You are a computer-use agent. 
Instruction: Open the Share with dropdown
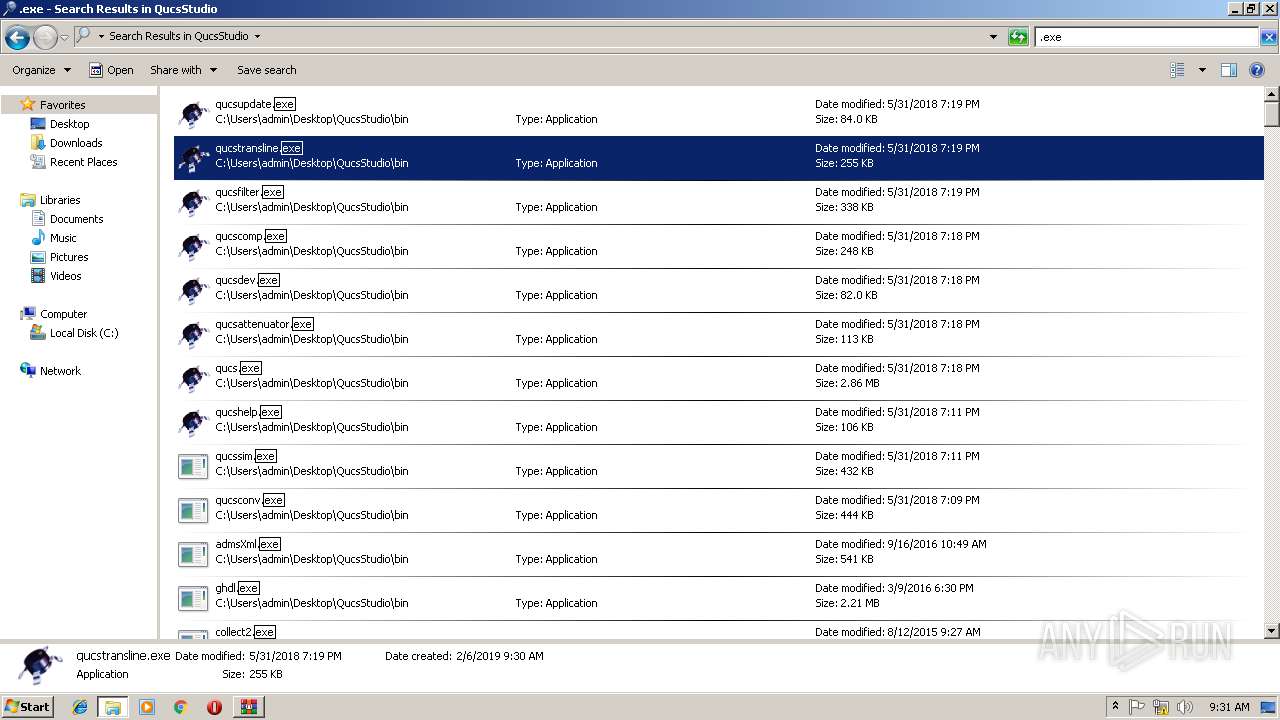(x=183, y=70)
